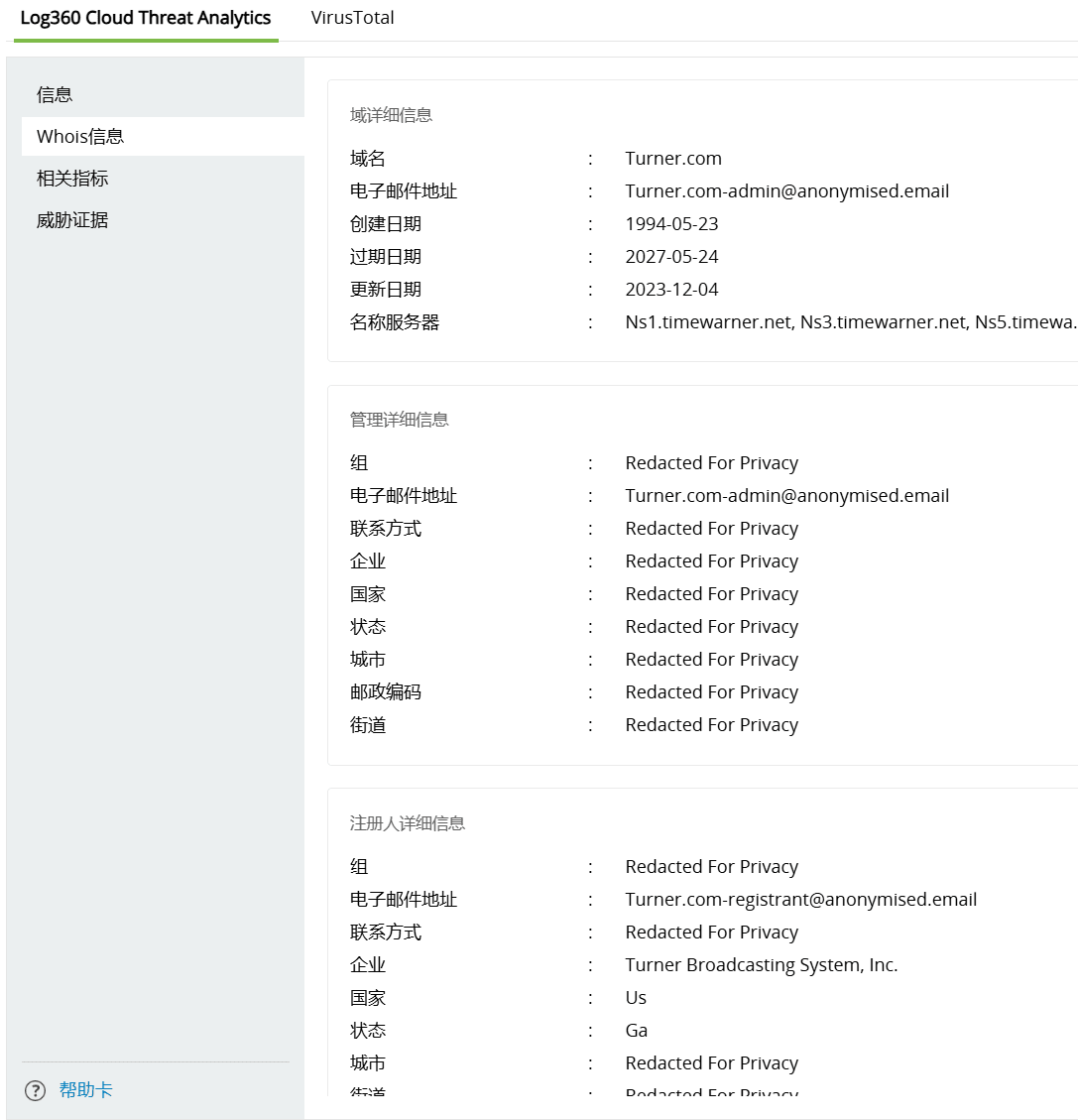1078x1120 pixels.
Task: Click the 域详细信息 section heading
Action: tap(391, 115)
